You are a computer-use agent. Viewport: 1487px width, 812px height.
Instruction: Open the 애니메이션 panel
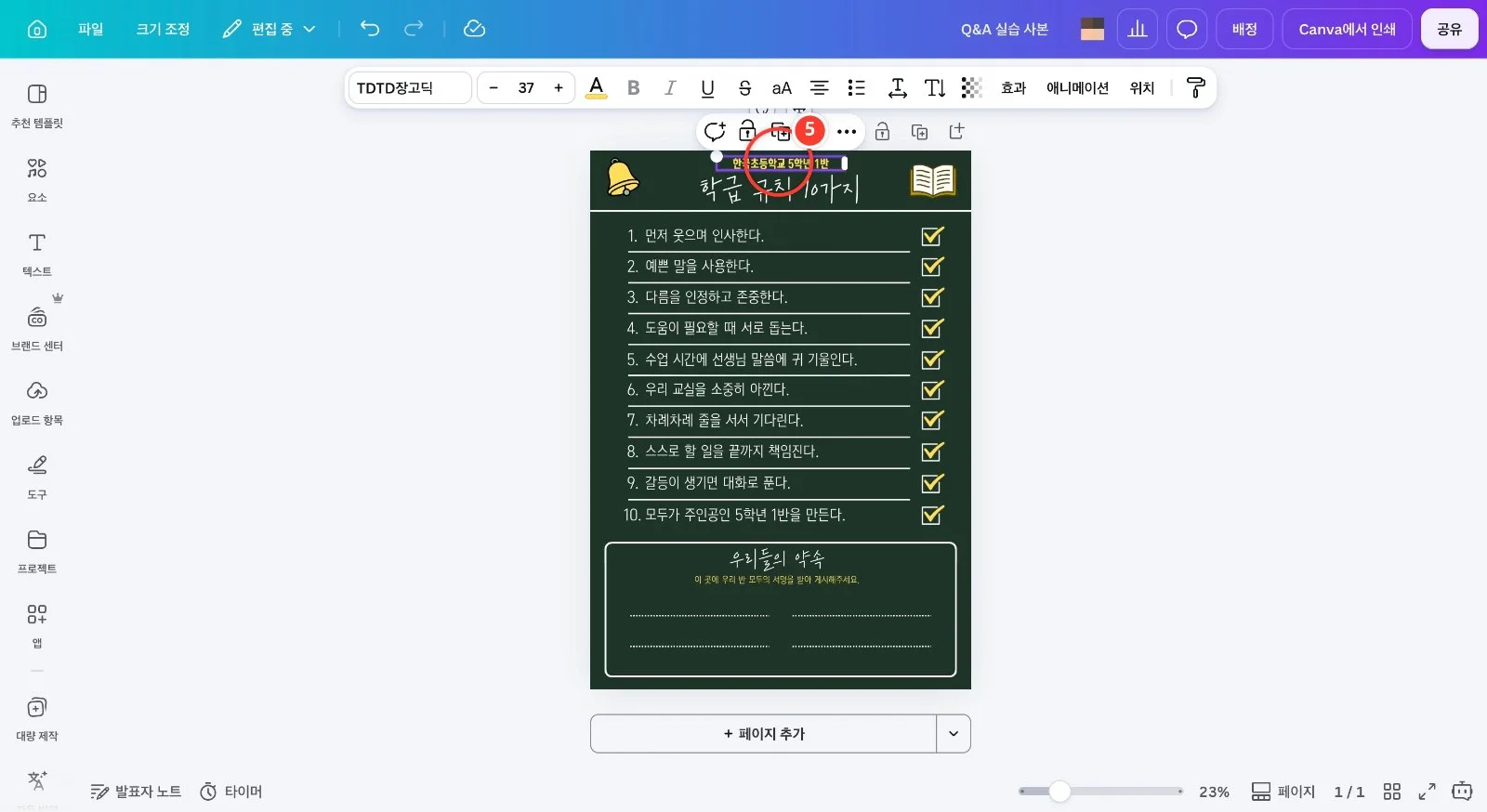1077,87
